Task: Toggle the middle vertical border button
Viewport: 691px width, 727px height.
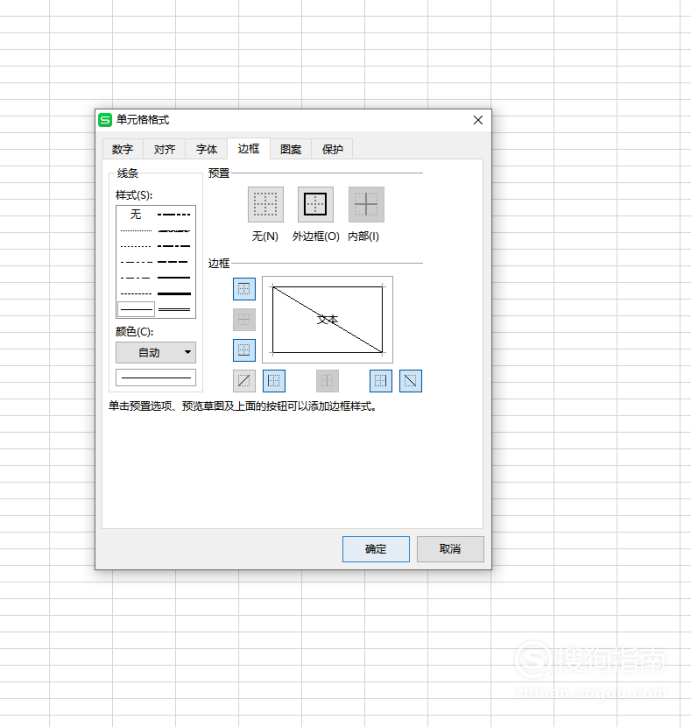Action: [x=327, y=381]
